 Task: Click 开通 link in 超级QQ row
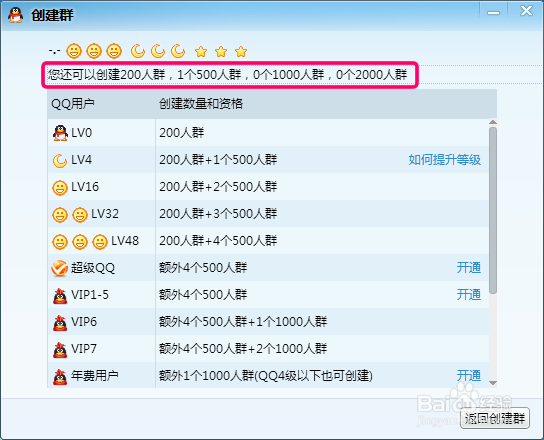[x=469, y=268]
